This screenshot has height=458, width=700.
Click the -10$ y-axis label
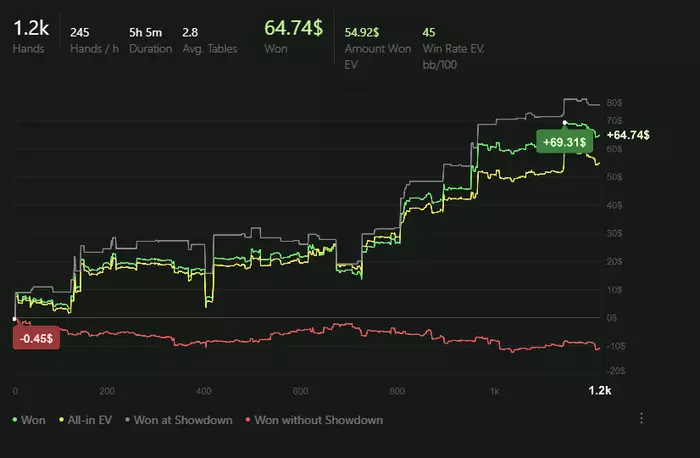pyautogui.click(x=616, y=346)
